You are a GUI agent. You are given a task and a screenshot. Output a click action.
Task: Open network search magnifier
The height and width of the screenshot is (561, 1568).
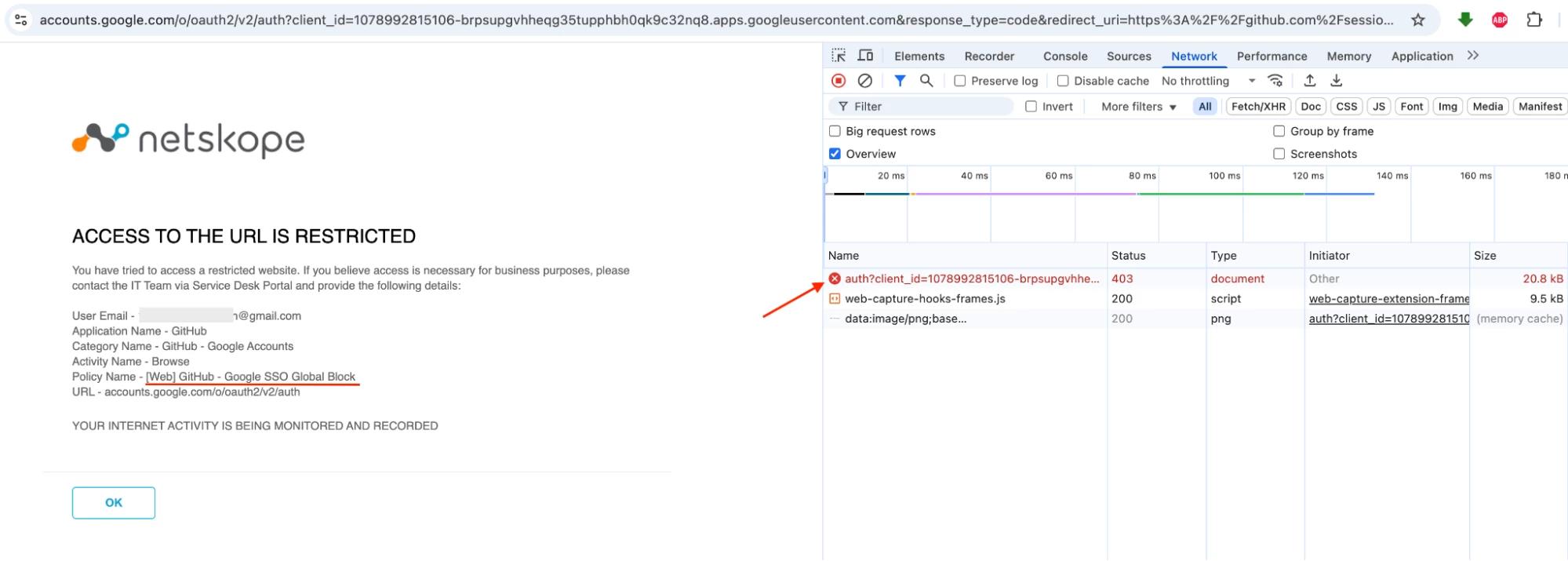pos(926,81)
